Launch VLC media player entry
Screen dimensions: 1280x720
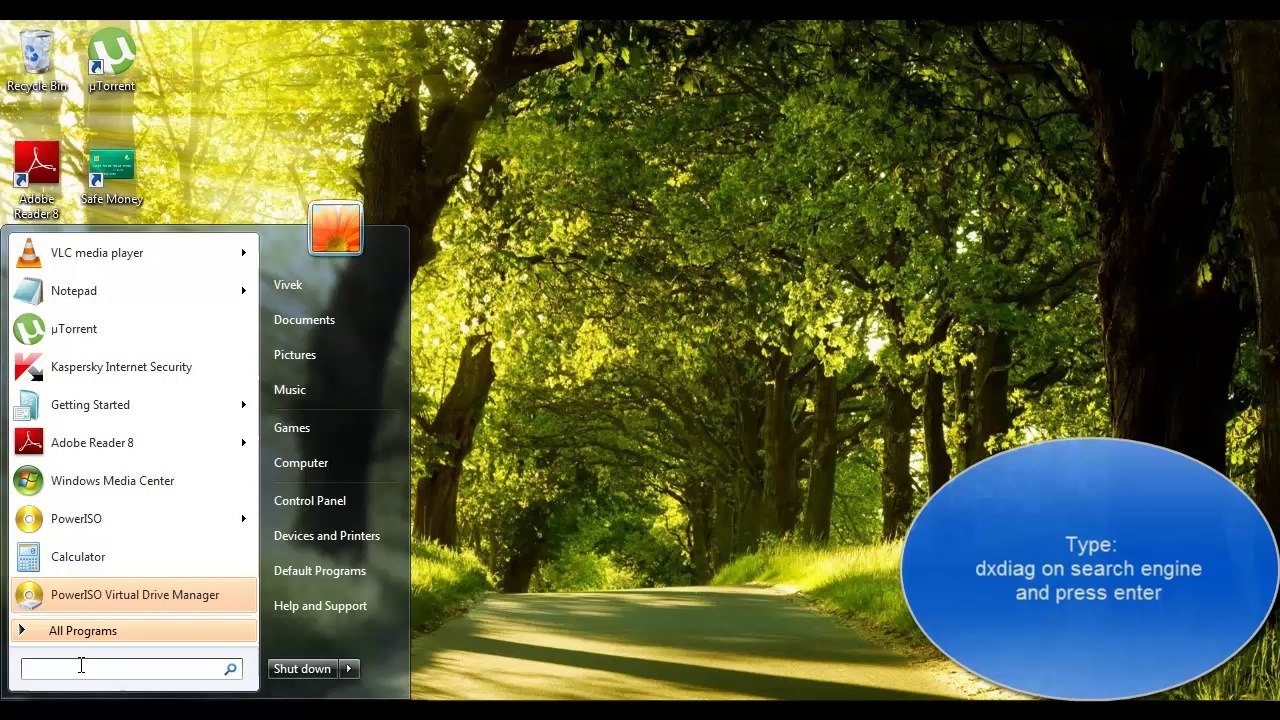[x=134, y=253]
